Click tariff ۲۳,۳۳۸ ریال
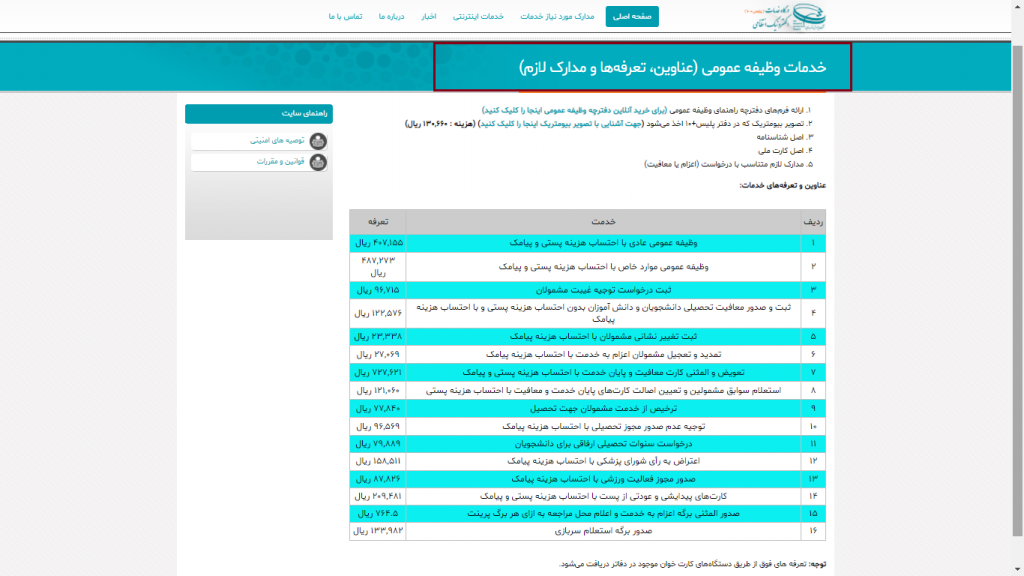Screen dimensions: 1024x576 [378, 336]
